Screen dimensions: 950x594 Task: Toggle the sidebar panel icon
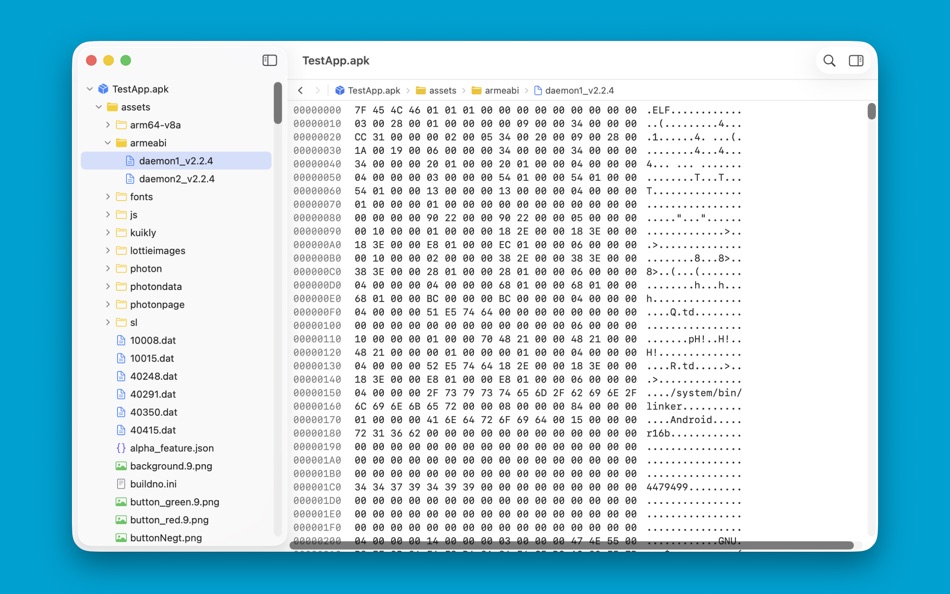270,60
